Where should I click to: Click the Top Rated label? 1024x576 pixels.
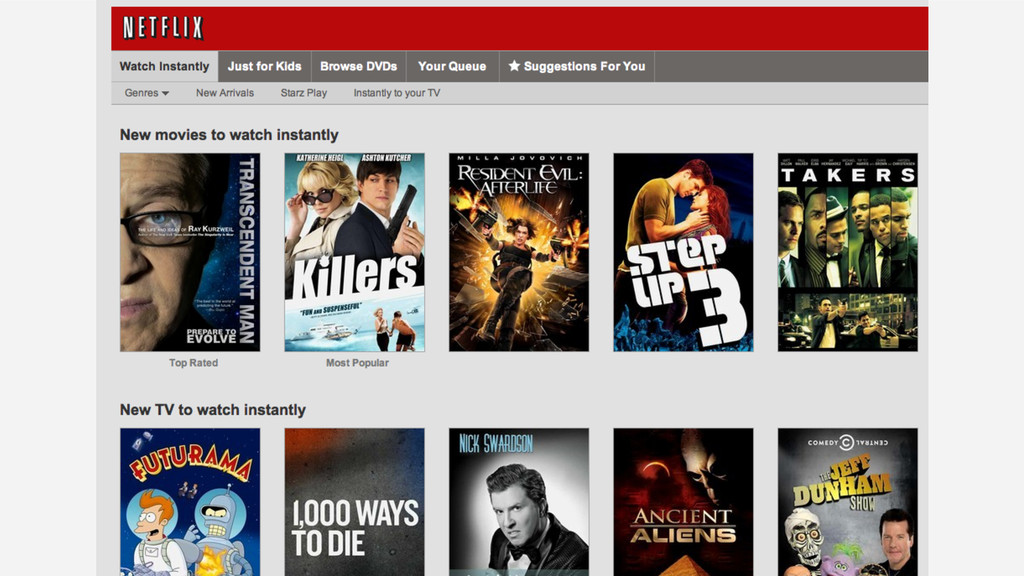pos(193,362)
